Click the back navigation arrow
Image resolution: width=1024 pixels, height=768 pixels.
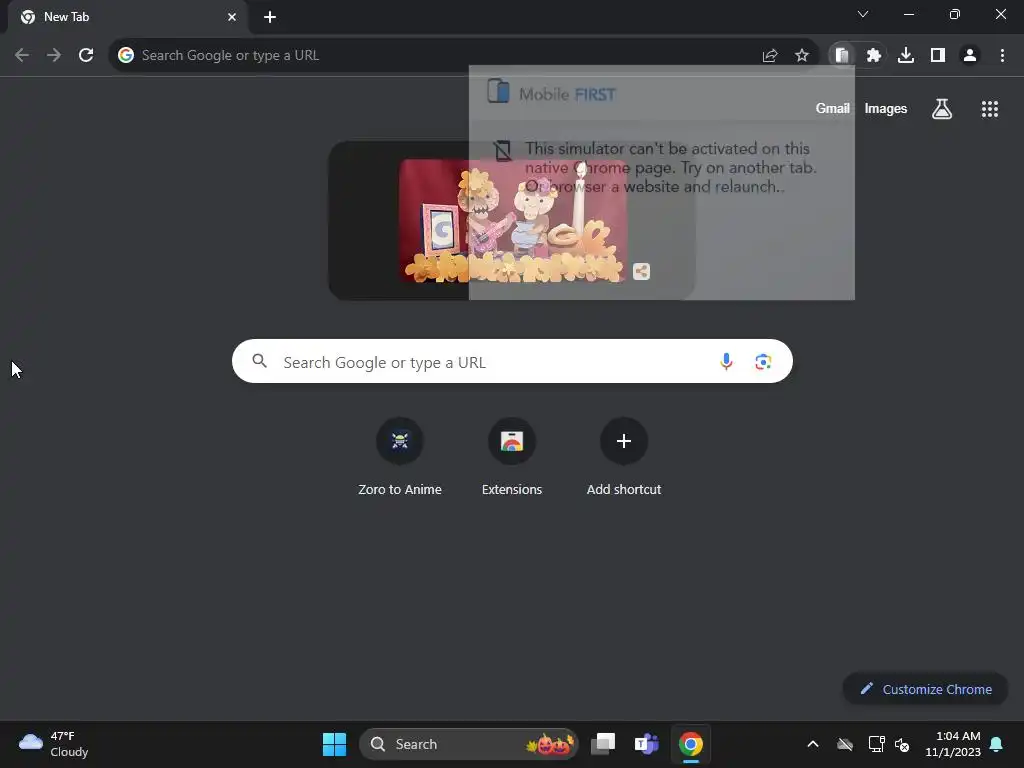pos(22,56)
